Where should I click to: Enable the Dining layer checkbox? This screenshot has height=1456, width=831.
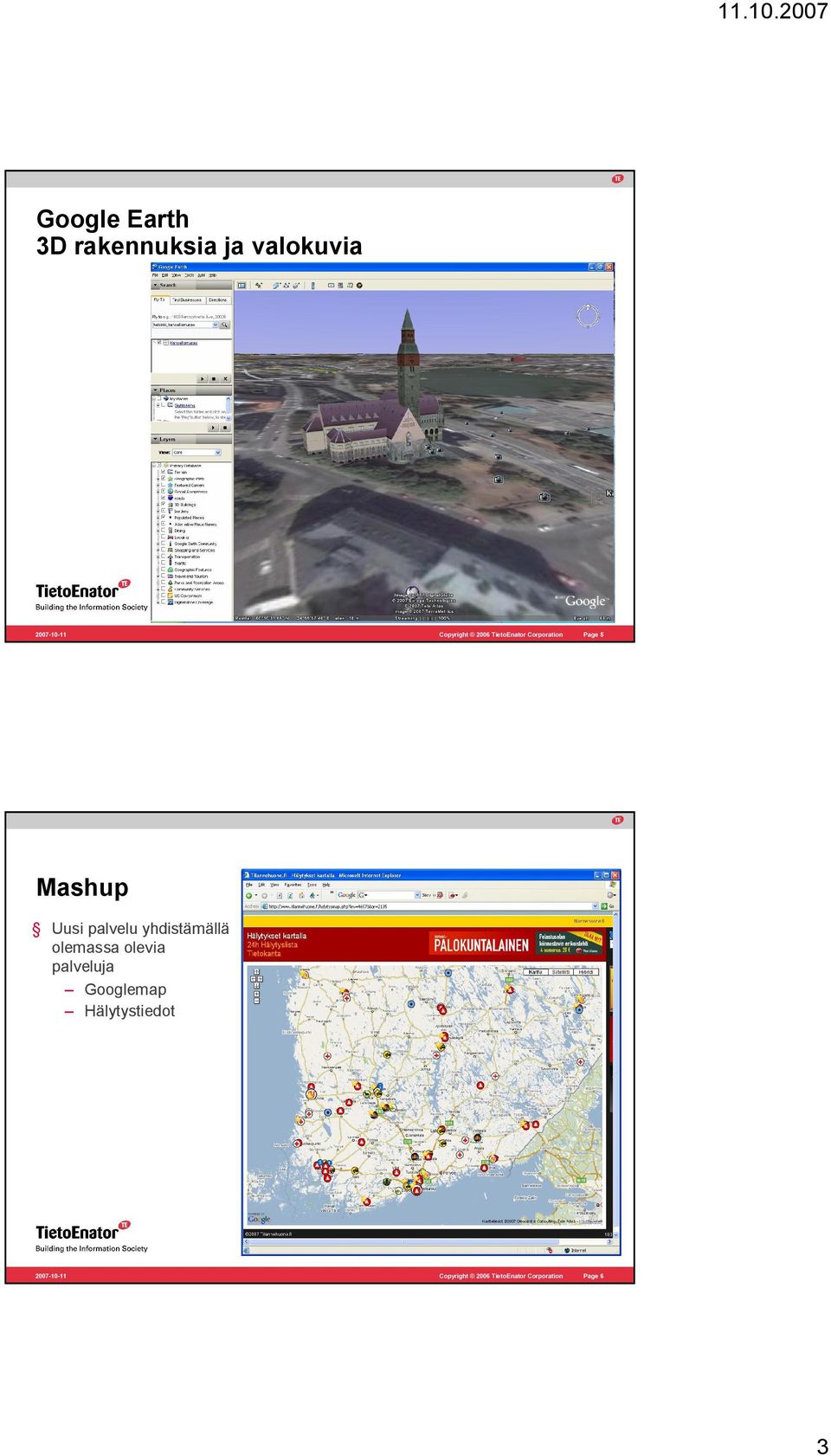163,531
